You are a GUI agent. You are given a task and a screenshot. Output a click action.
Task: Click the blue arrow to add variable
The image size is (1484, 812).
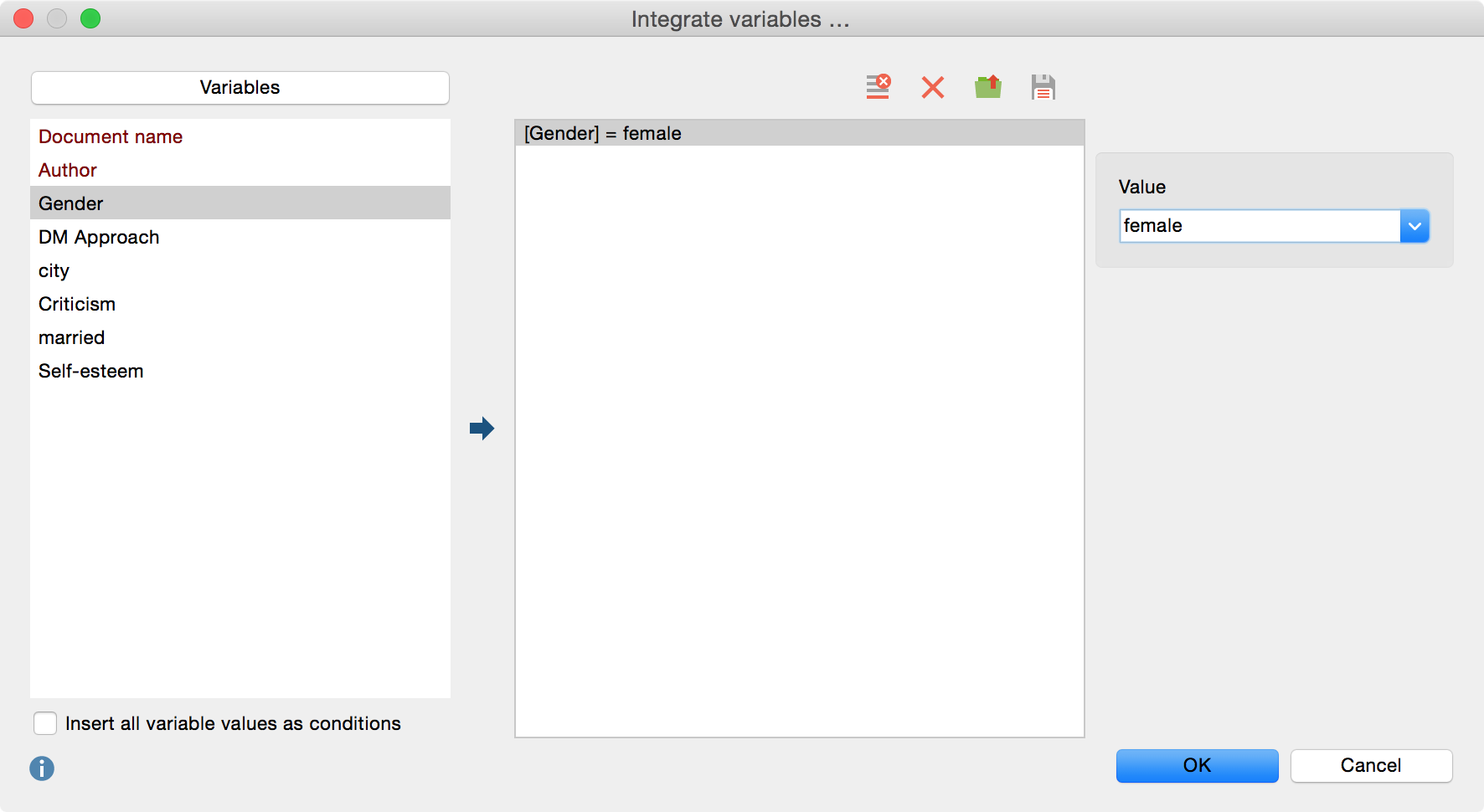[482, 429]
